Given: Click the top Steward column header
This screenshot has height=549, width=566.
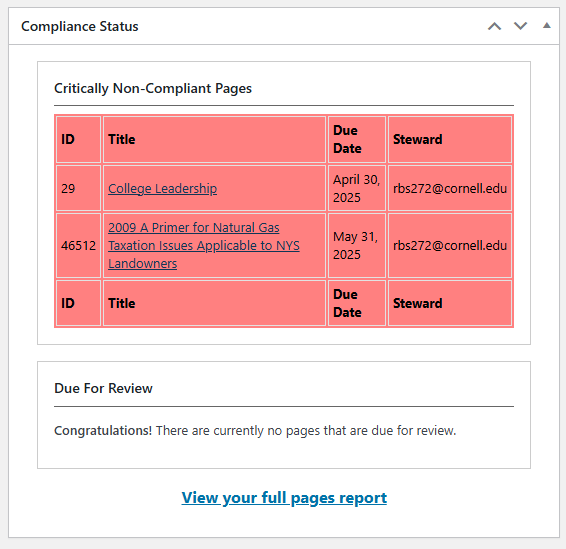Looking at the screenshot, I should coord(450,139).
